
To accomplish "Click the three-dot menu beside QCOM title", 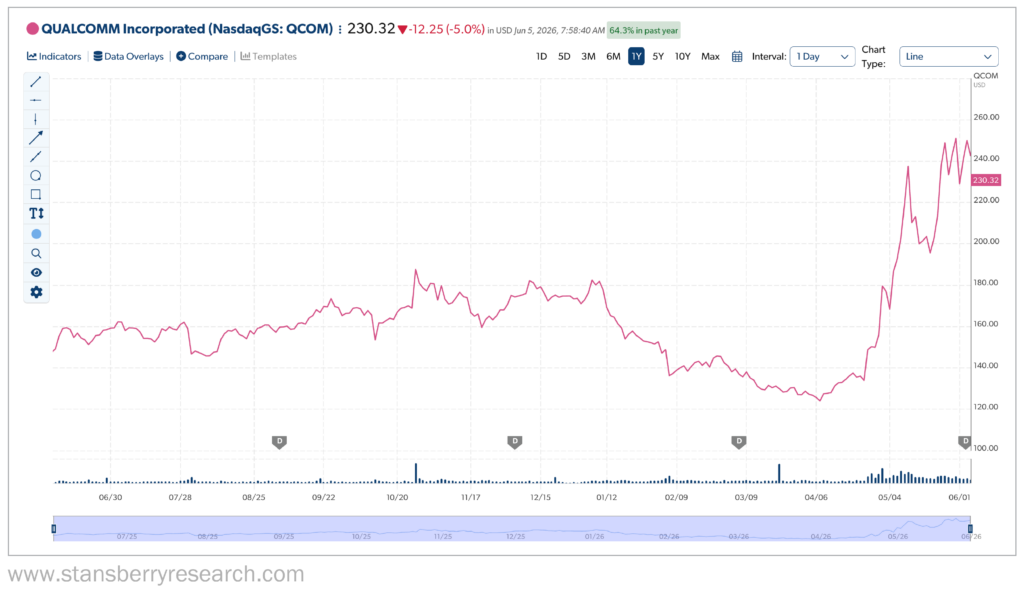I will point(340,29).
